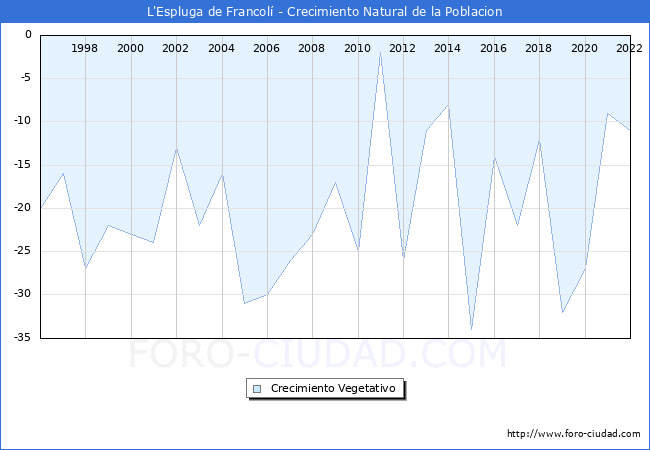Click the -30 y-axis label
650x450 pixels.
[x=23, y=294]
